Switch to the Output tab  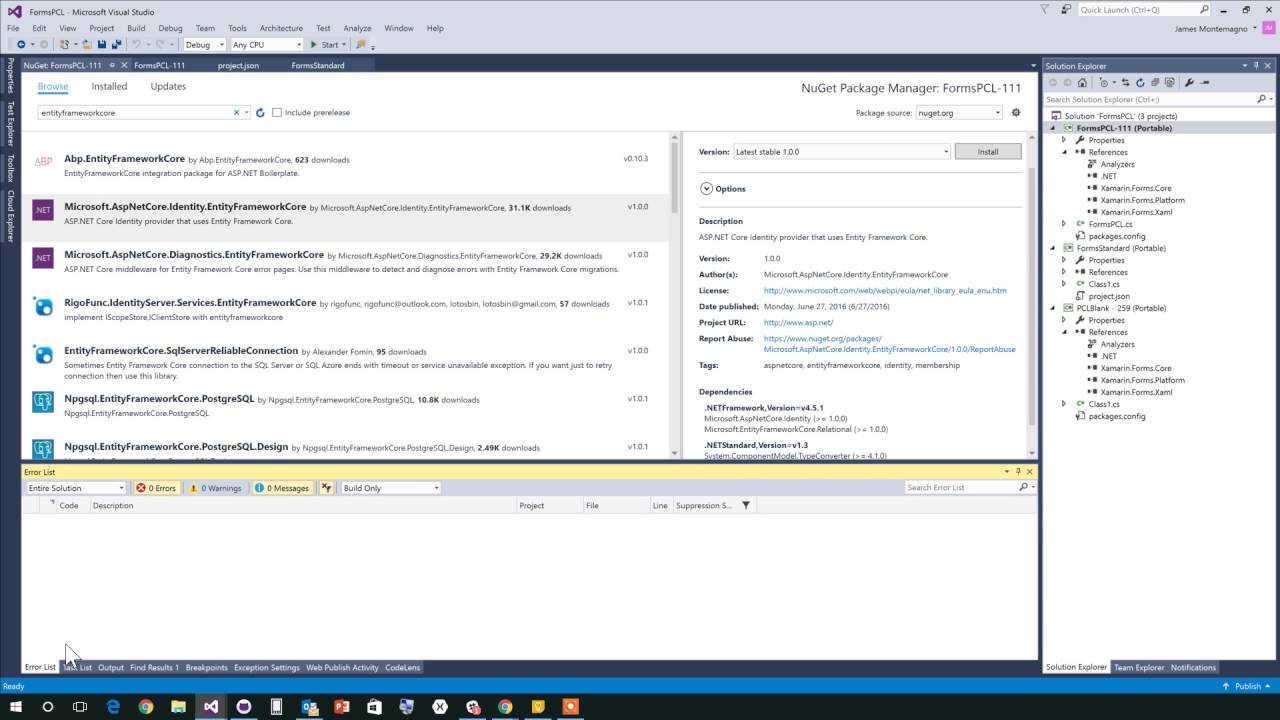(111, 667)
